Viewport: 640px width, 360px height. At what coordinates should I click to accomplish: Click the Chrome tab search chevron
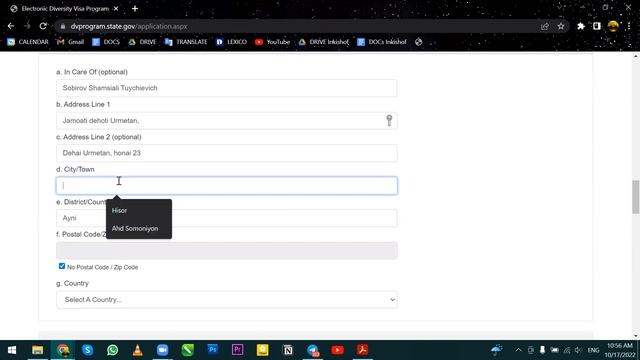click(x=560, y=7)
